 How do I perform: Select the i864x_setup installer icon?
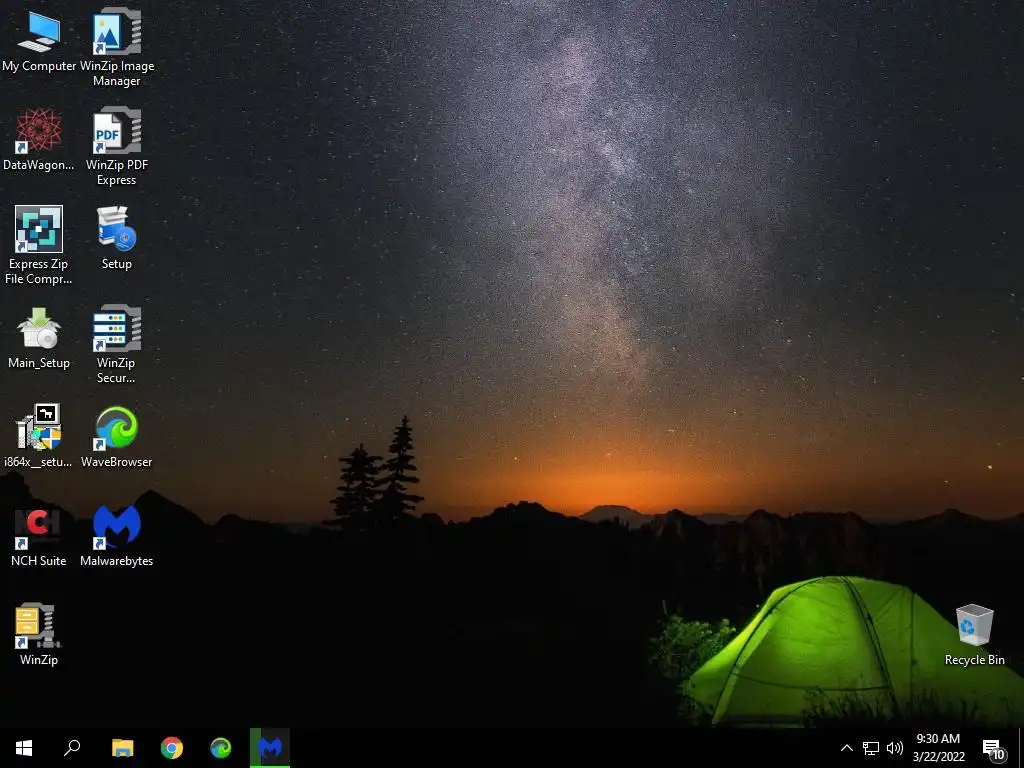(x=39, y=436)
